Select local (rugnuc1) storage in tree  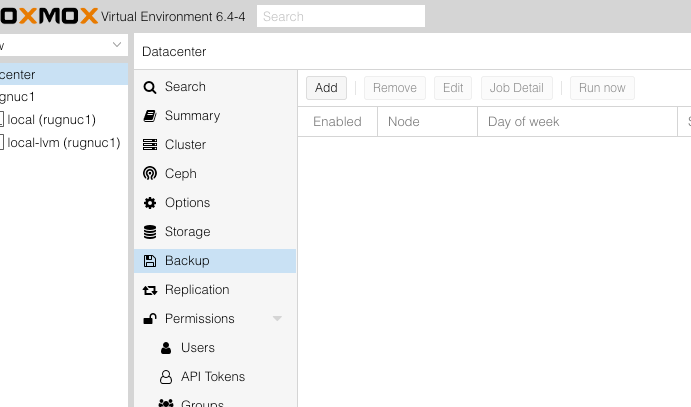tap(64, 119)
